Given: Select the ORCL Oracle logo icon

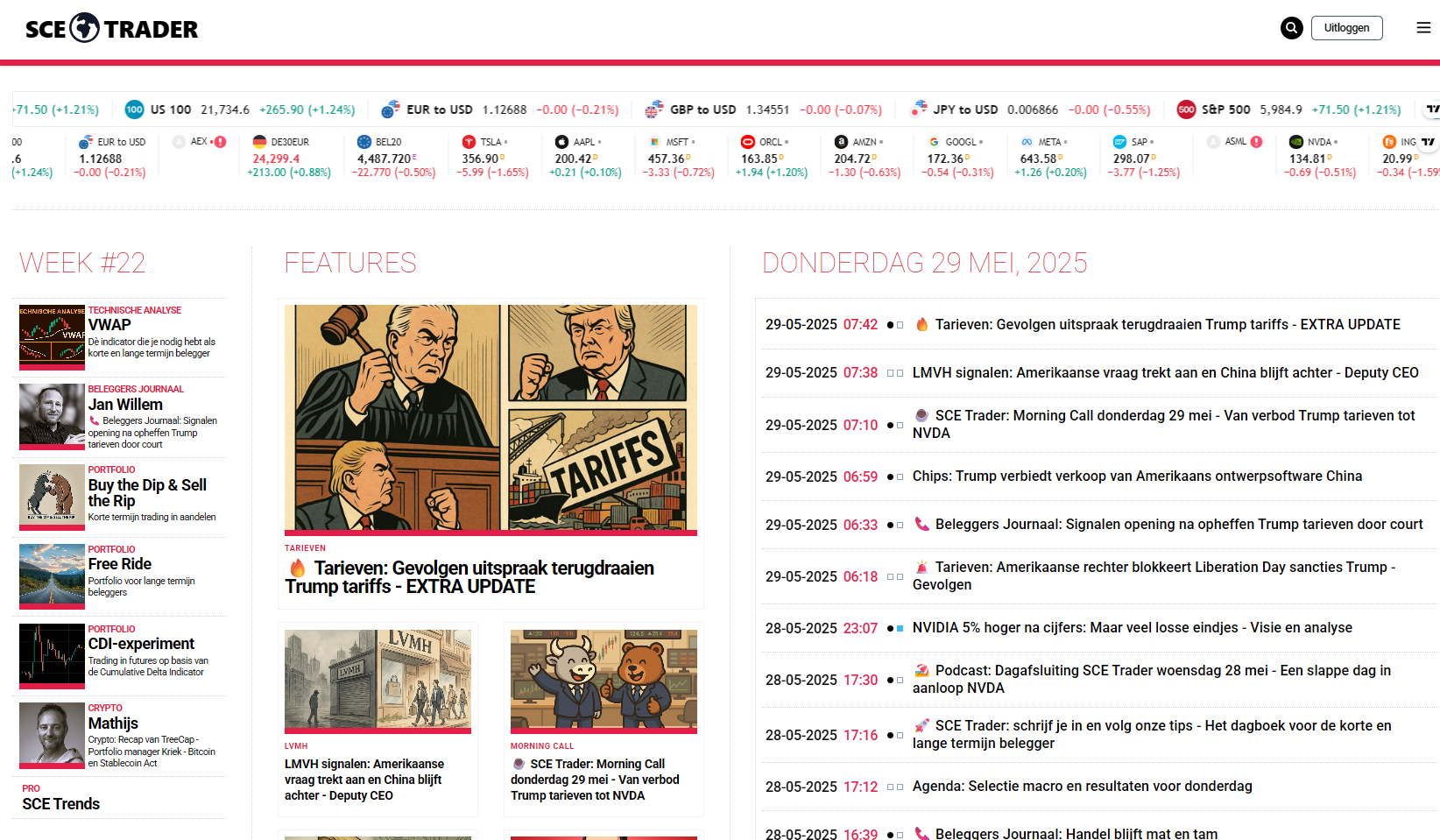Looking at the screenshot, I should click(x=747, y=142).
